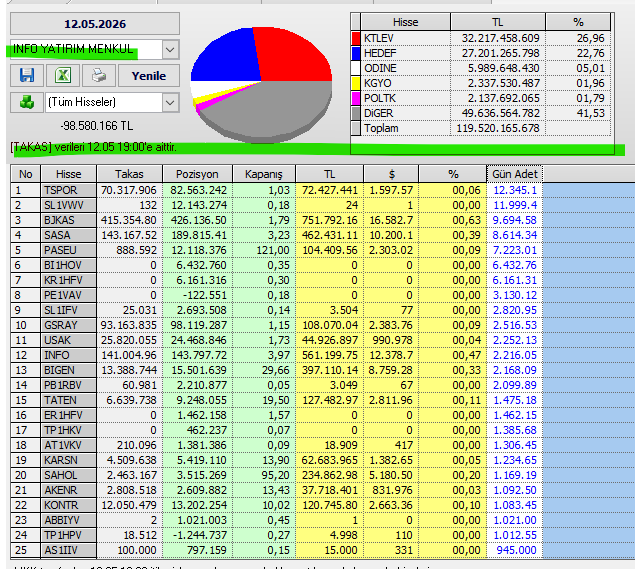This screenshot has height=569, width=635.
Task: Click the KTLEV name in summary table
Action: (379, 38)
